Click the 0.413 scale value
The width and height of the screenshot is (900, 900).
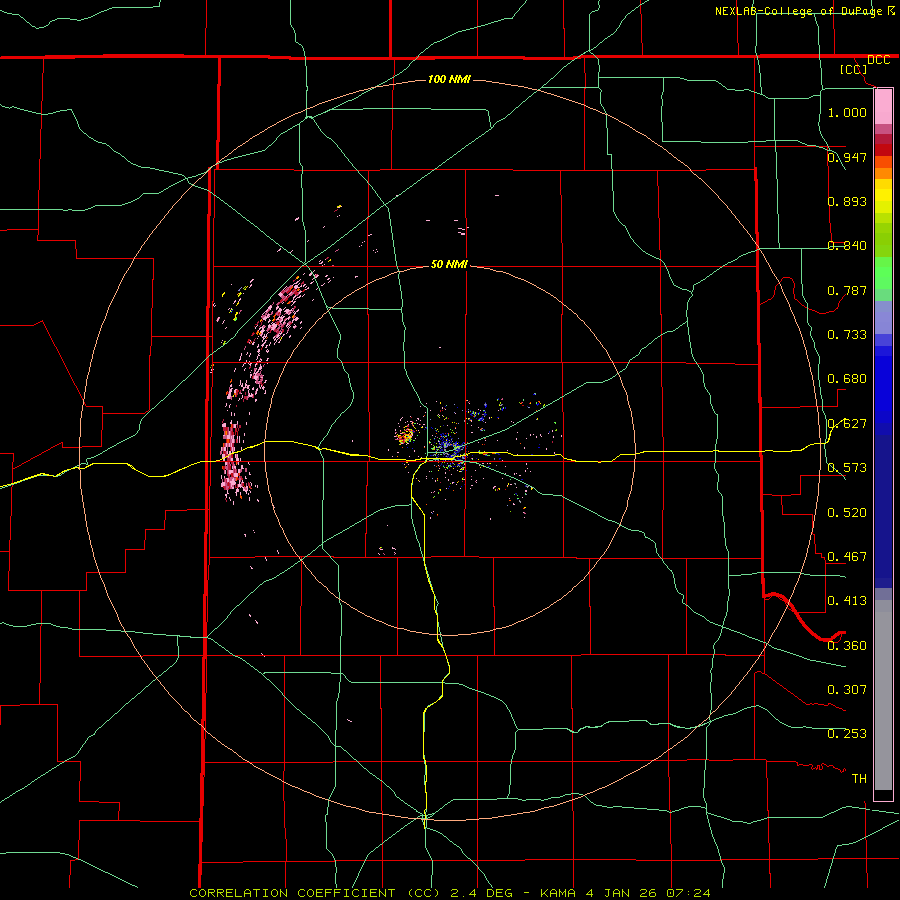tap(847, 601)
